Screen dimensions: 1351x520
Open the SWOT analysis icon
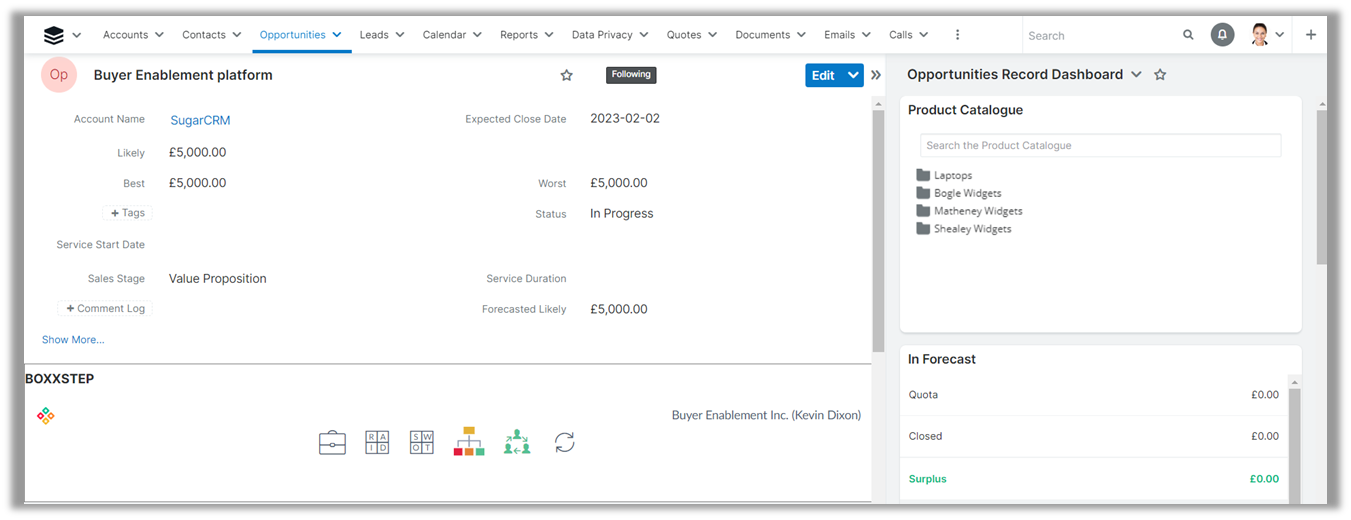coord(422,442)
